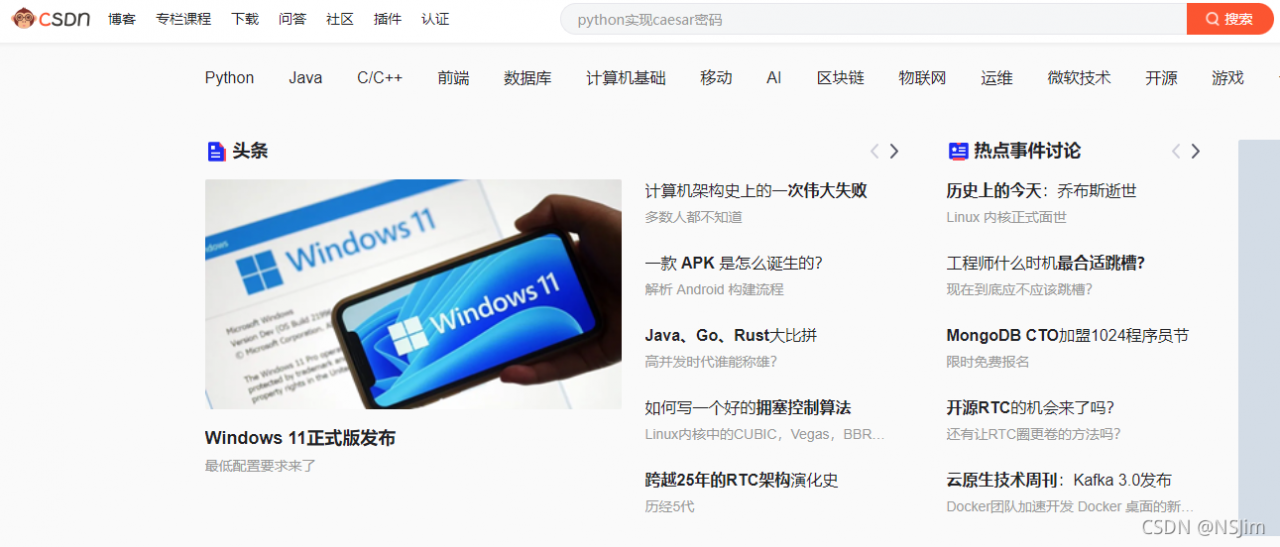
Task: Select the 移动 category tab
Action: [x=716, y=78]
